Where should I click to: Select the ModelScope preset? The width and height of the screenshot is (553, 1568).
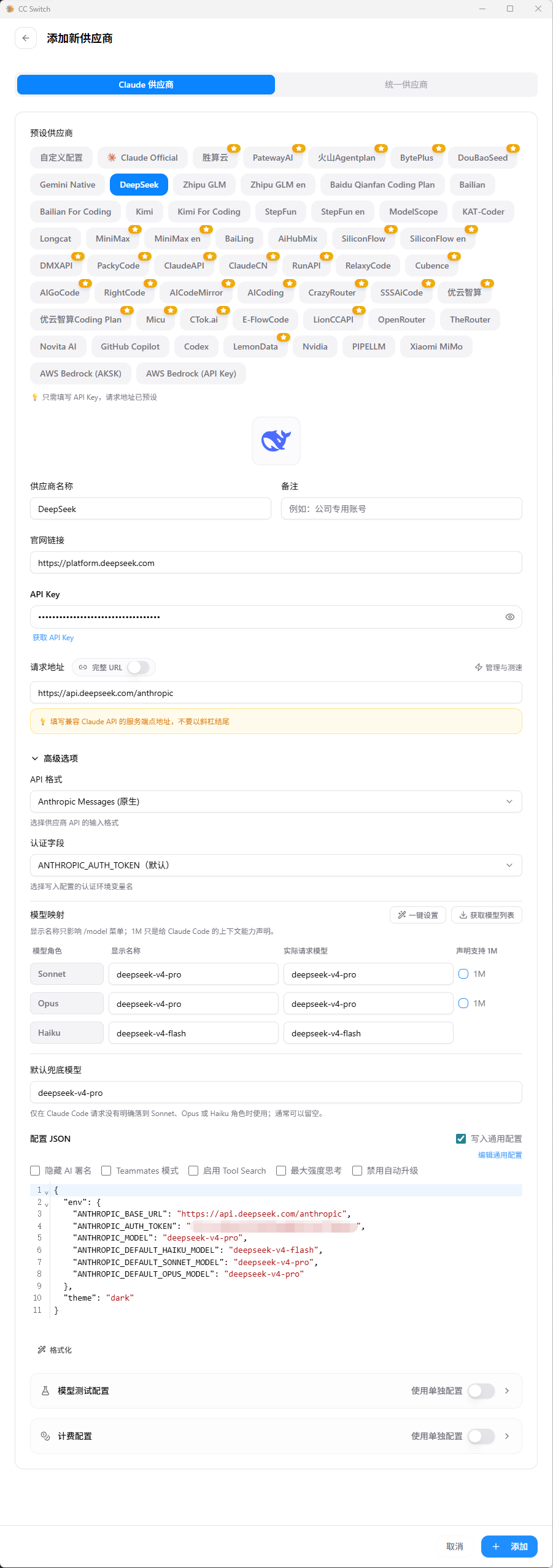[414, 212]
